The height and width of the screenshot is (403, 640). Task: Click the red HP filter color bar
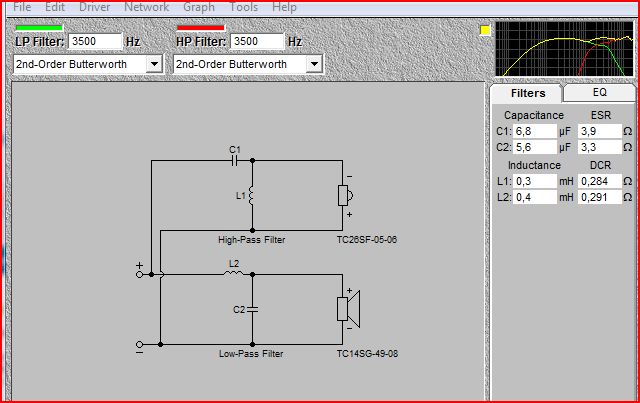pyautogui.click(x=200, y=28)
